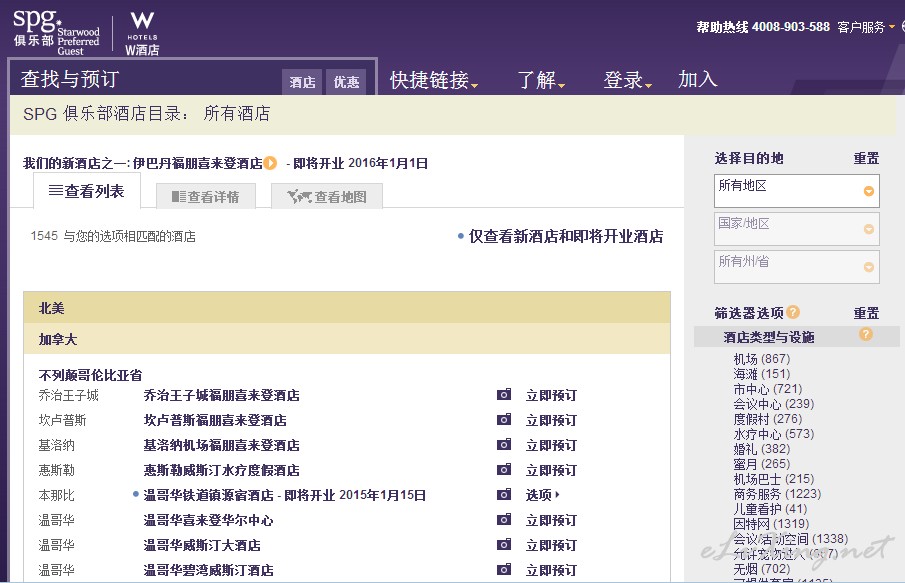Expand the 了解 menu
Screen dimensions: 905x583
(541, 80)
